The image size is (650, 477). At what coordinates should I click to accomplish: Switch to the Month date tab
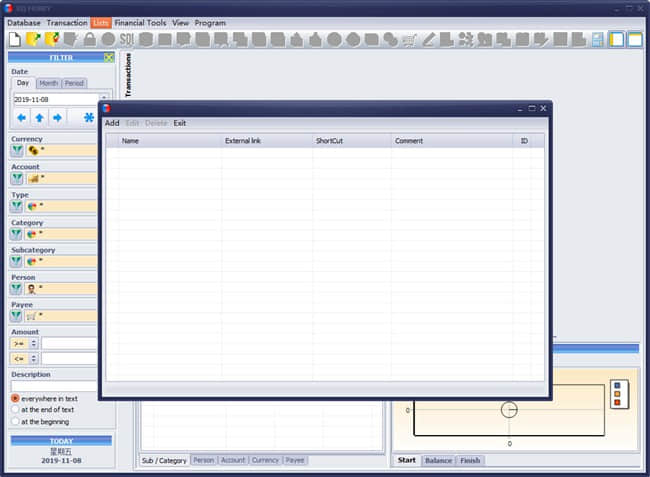(x=49, y=83)
